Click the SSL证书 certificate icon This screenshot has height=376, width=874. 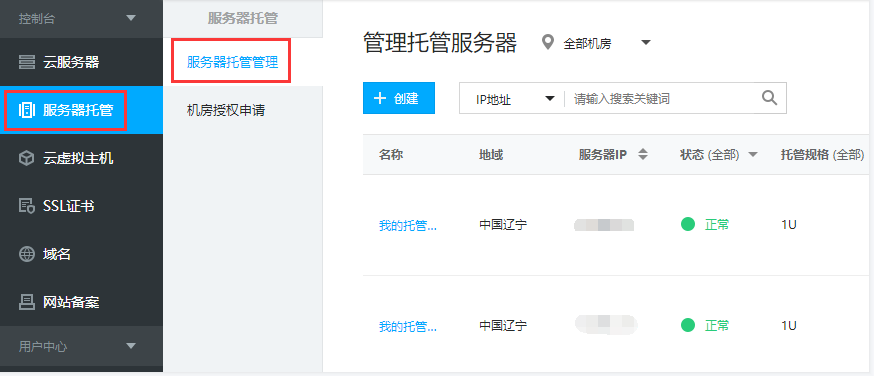pyautogui.click(x=26, y=206)
